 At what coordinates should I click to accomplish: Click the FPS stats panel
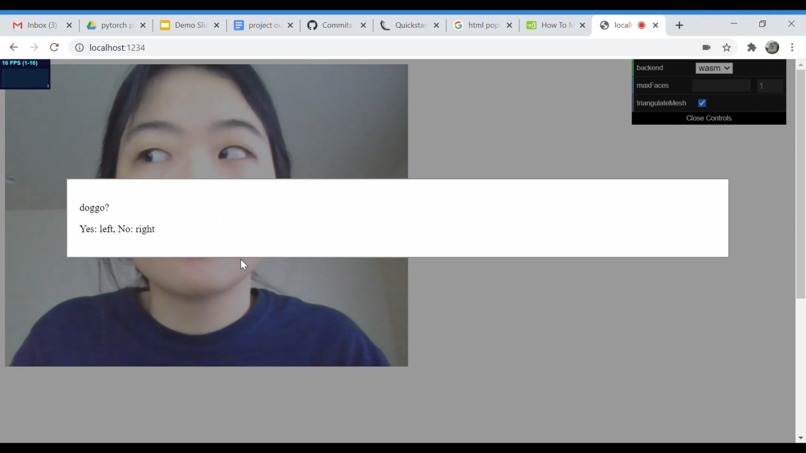(x=25, y=74)
